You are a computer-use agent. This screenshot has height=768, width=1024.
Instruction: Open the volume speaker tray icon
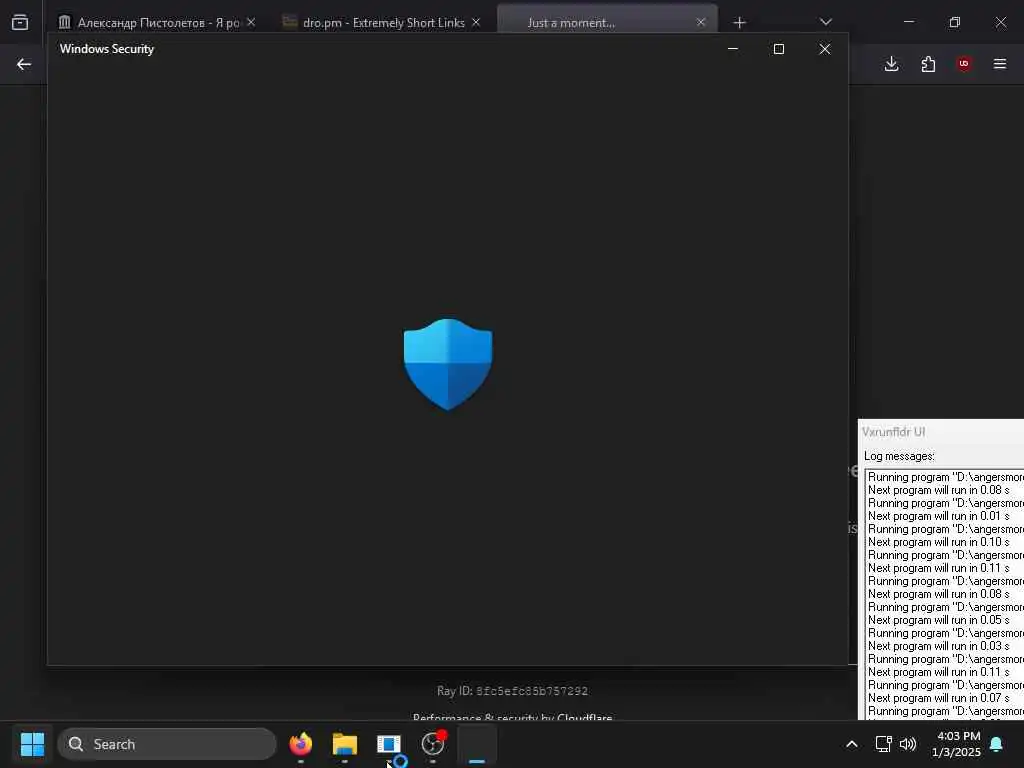click(x=908, y=744)
